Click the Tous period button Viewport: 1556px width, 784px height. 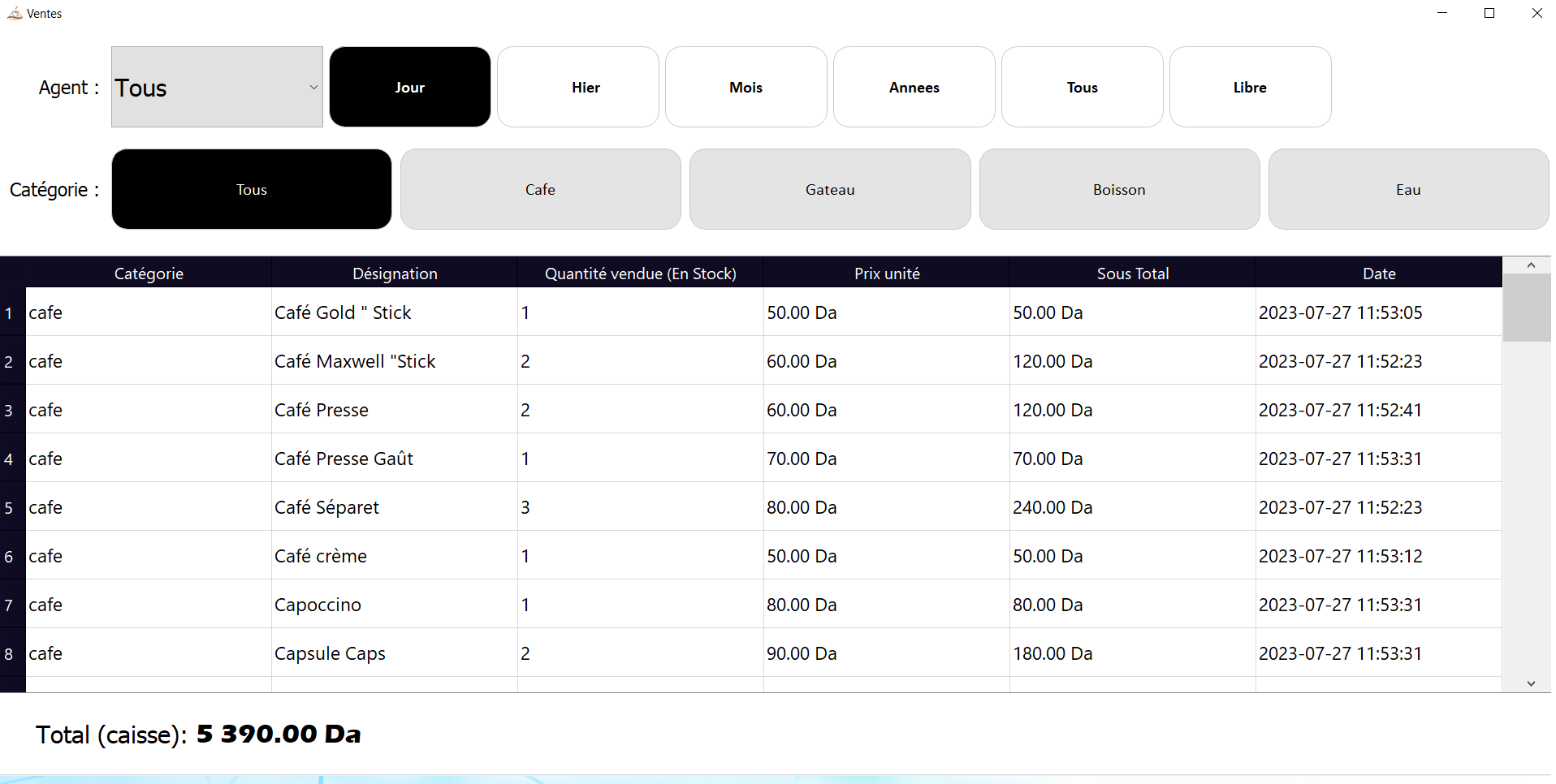click(1082, 87)
